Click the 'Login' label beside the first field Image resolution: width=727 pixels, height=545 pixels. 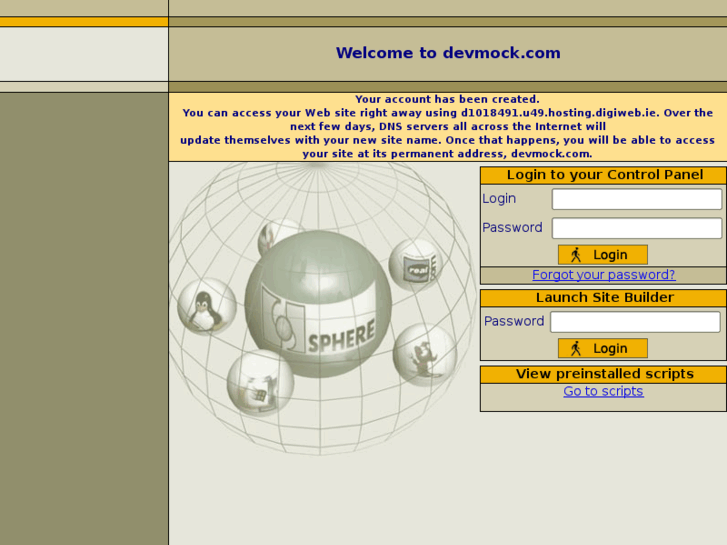pos(499,199)
